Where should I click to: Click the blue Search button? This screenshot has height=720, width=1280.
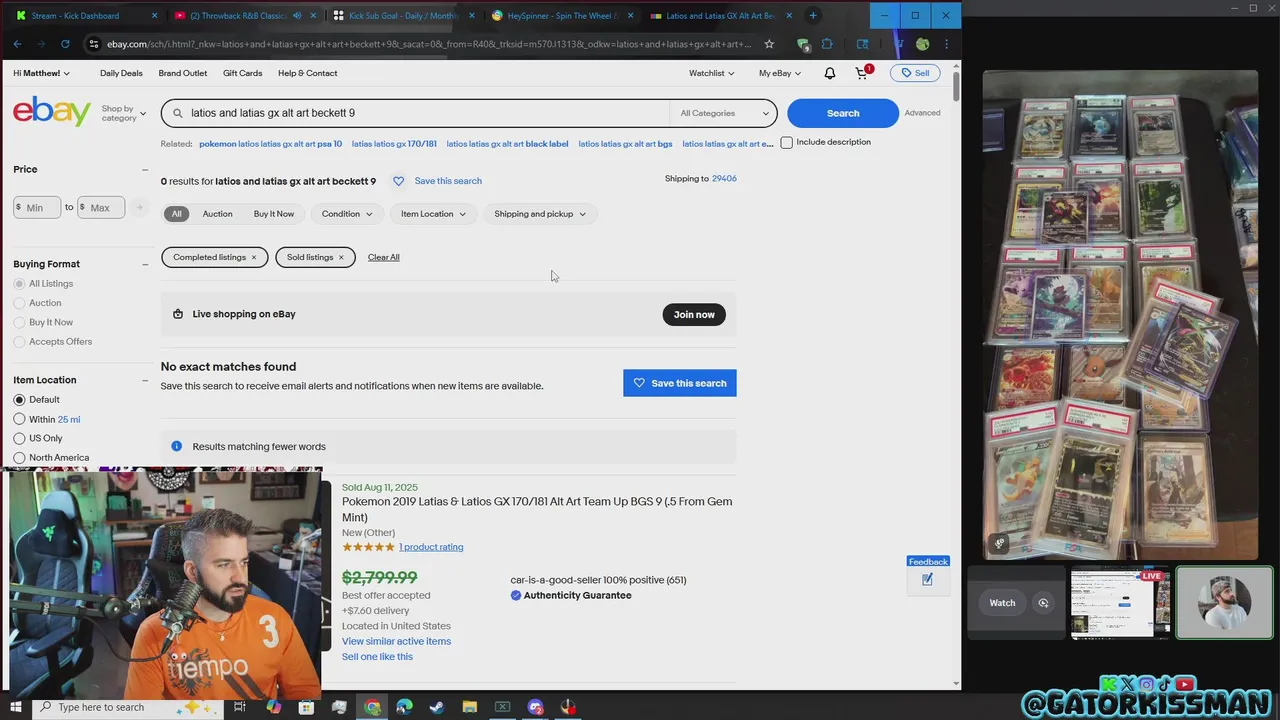point(843,113)
